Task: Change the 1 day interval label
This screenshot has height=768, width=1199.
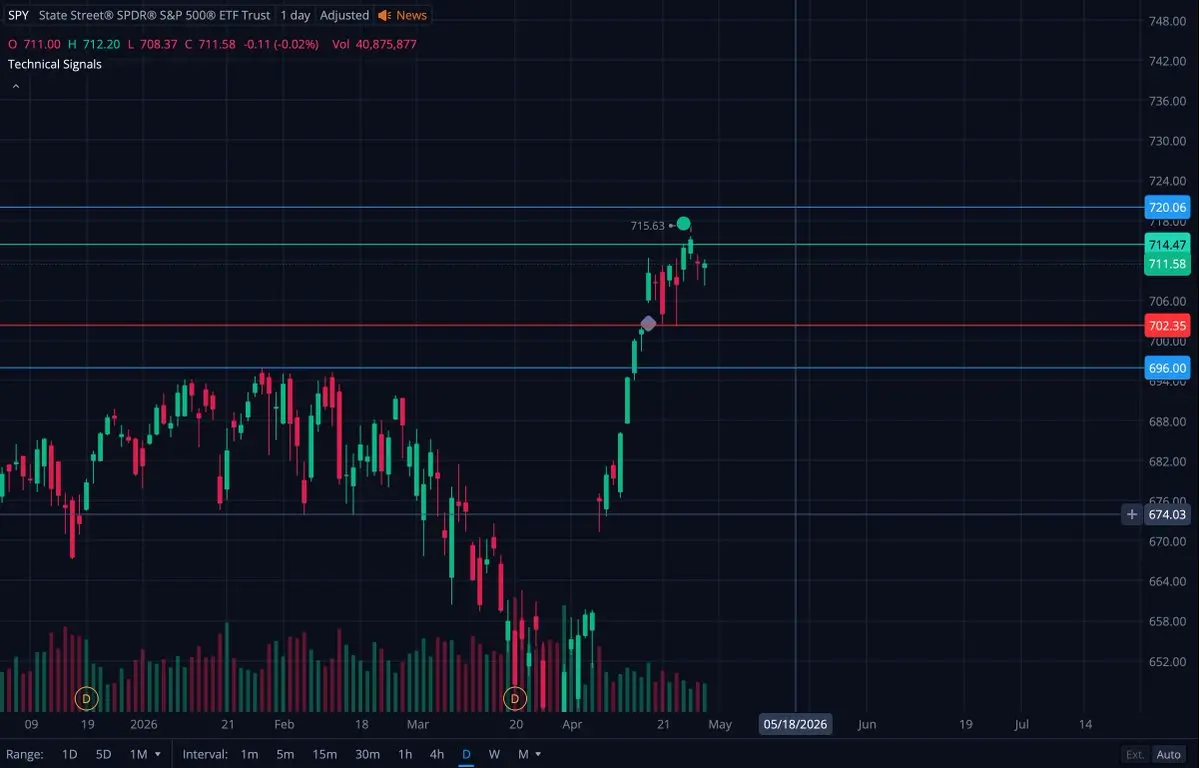Action: pyautogui.click(x=295, y=15)
